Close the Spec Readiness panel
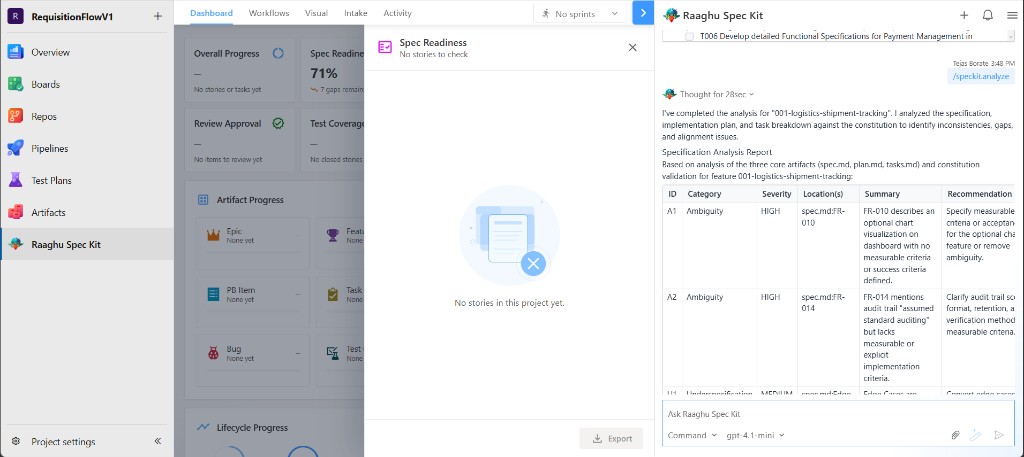 click(x=632, y=47)
